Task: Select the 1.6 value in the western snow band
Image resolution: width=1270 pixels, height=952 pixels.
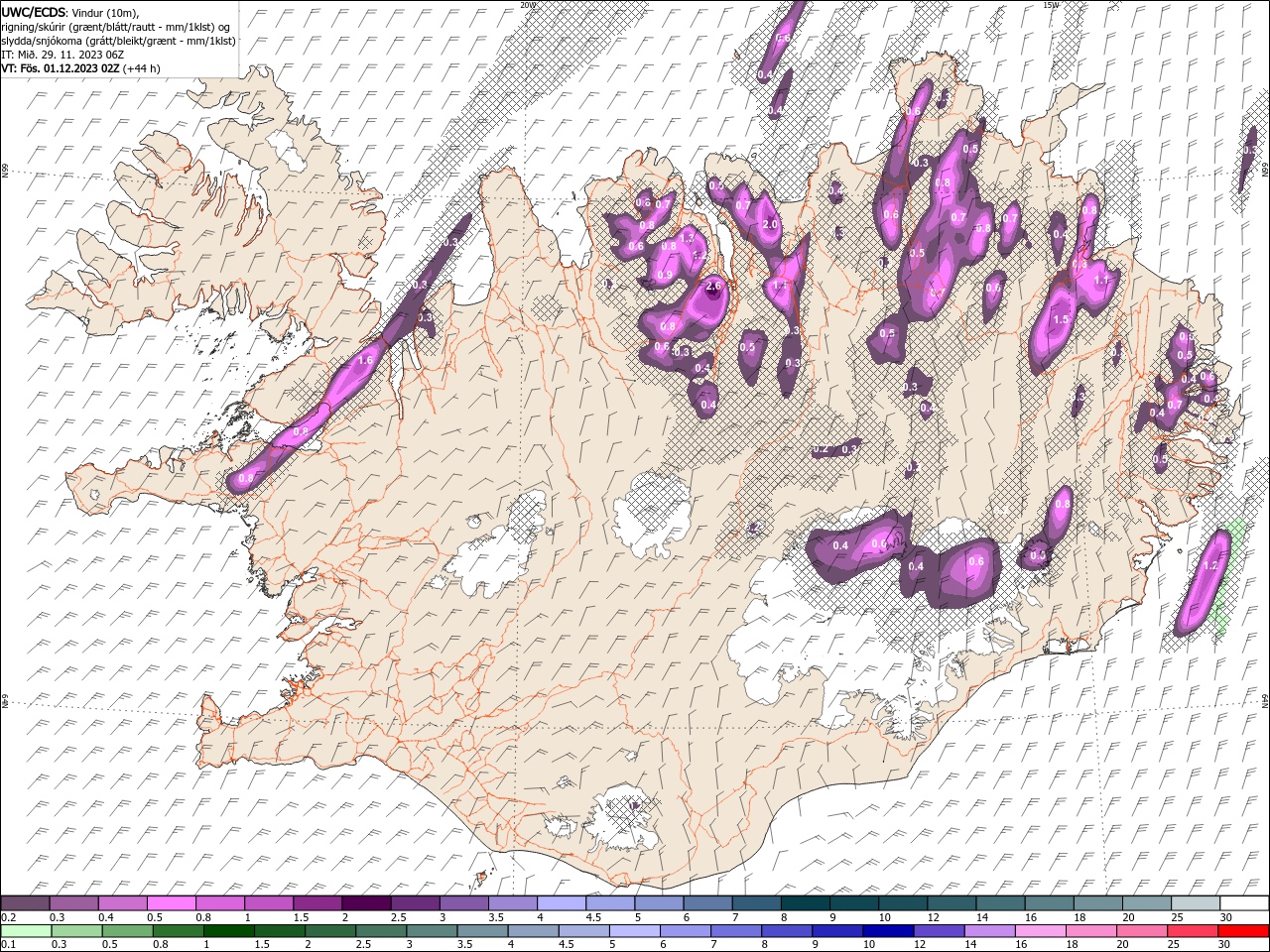Action: 364,360
